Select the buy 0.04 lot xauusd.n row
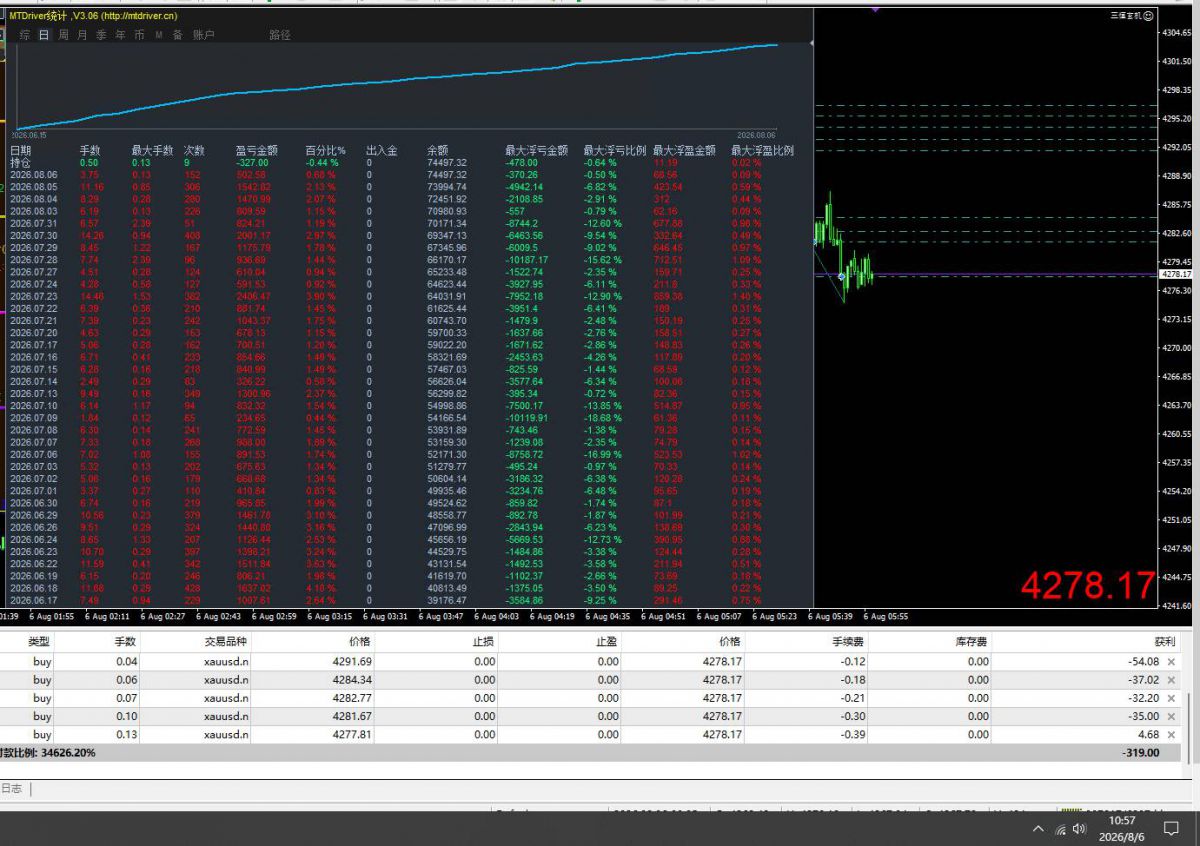1200x846 pixels. coord(590,662)
